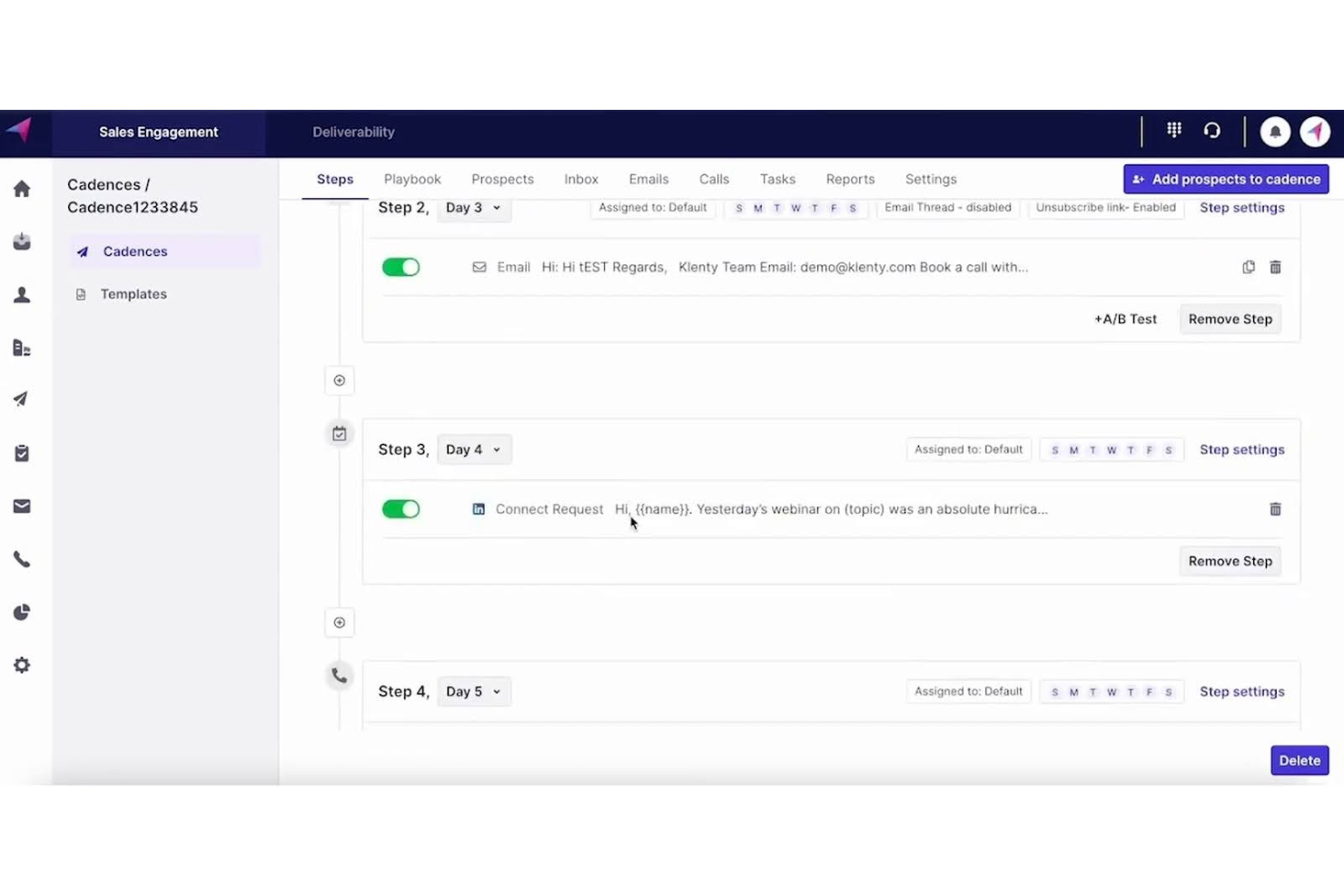Select the Home icon in the sidebar
This screenshot has width=1344, height=896.
tap(21, 188)
